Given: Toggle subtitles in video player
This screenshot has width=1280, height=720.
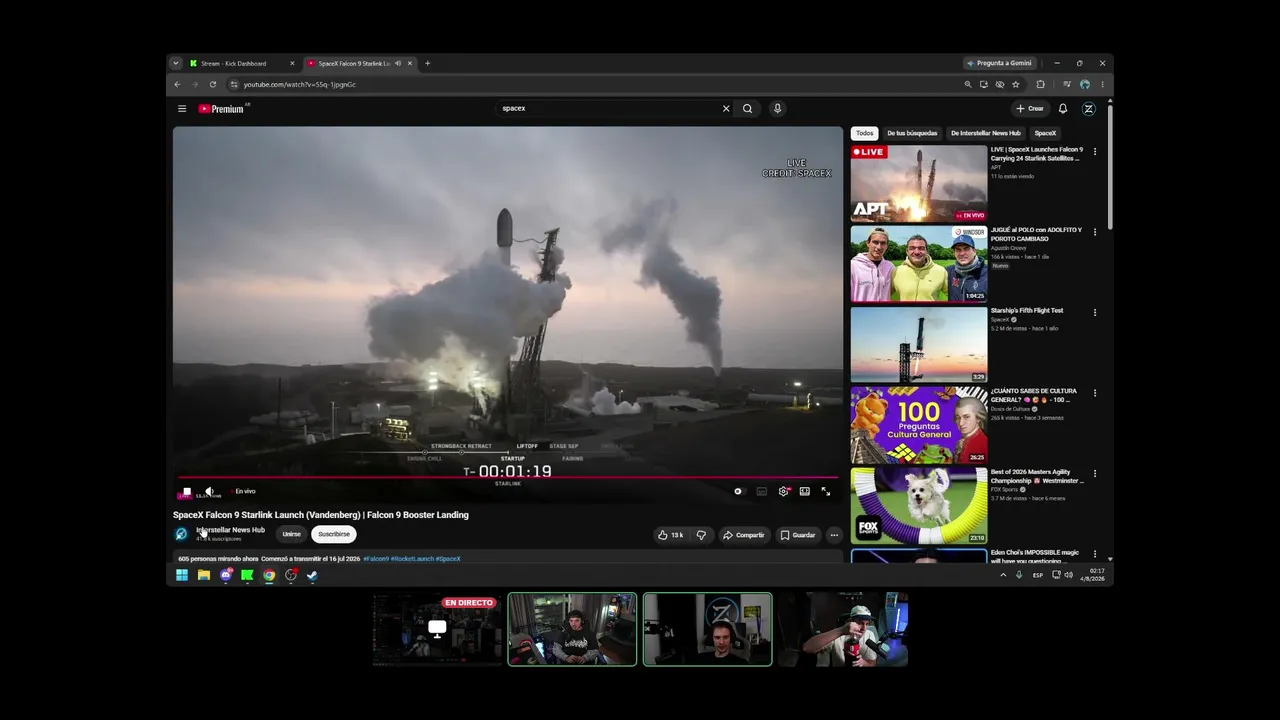Looking at the screenshot, I should [x=761, y=492].
